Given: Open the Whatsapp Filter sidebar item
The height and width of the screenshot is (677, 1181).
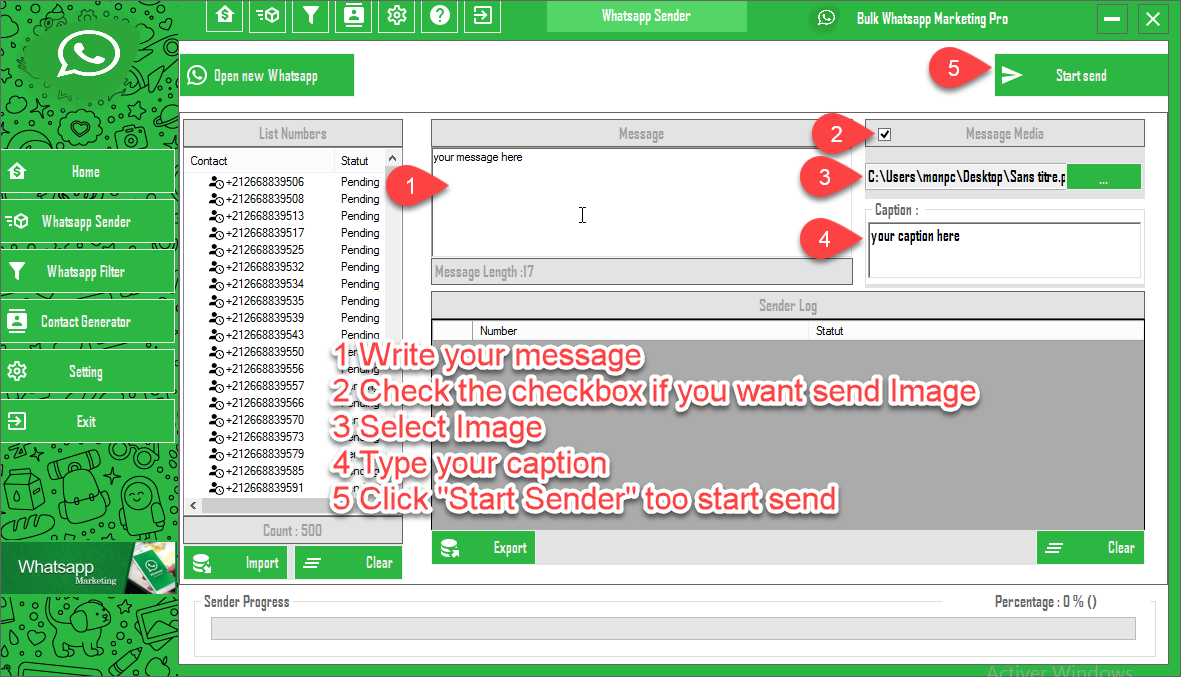Looking at the screenshot, I should click(88, 271).
